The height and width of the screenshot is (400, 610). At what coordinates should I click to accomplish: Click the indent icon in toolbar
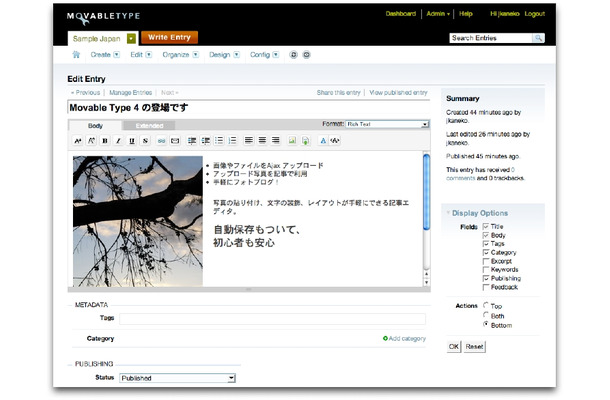coord(192,140)
